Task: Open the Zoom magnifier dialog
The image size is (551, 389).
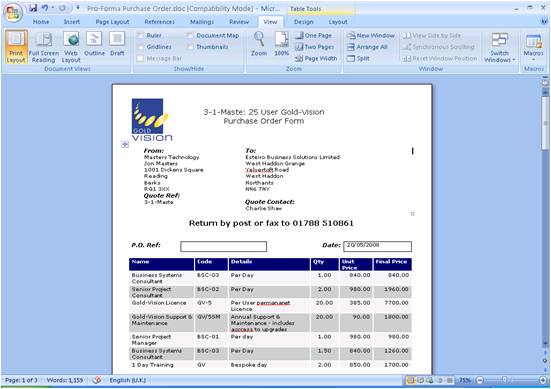Action: [x=259, y=44]
